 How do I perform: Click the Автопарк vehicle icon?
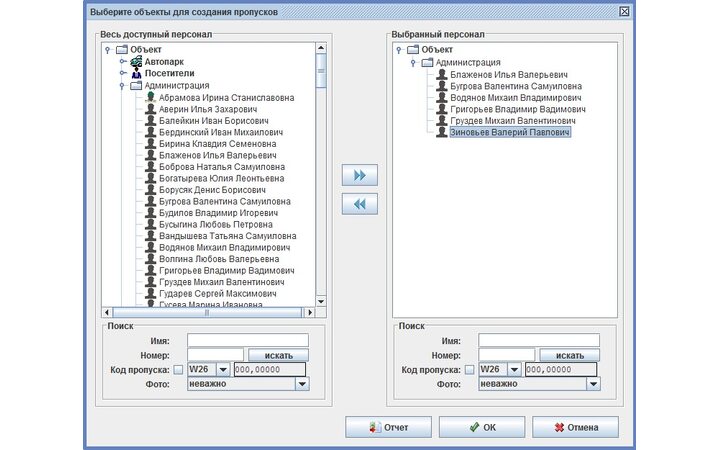(137, 61)
